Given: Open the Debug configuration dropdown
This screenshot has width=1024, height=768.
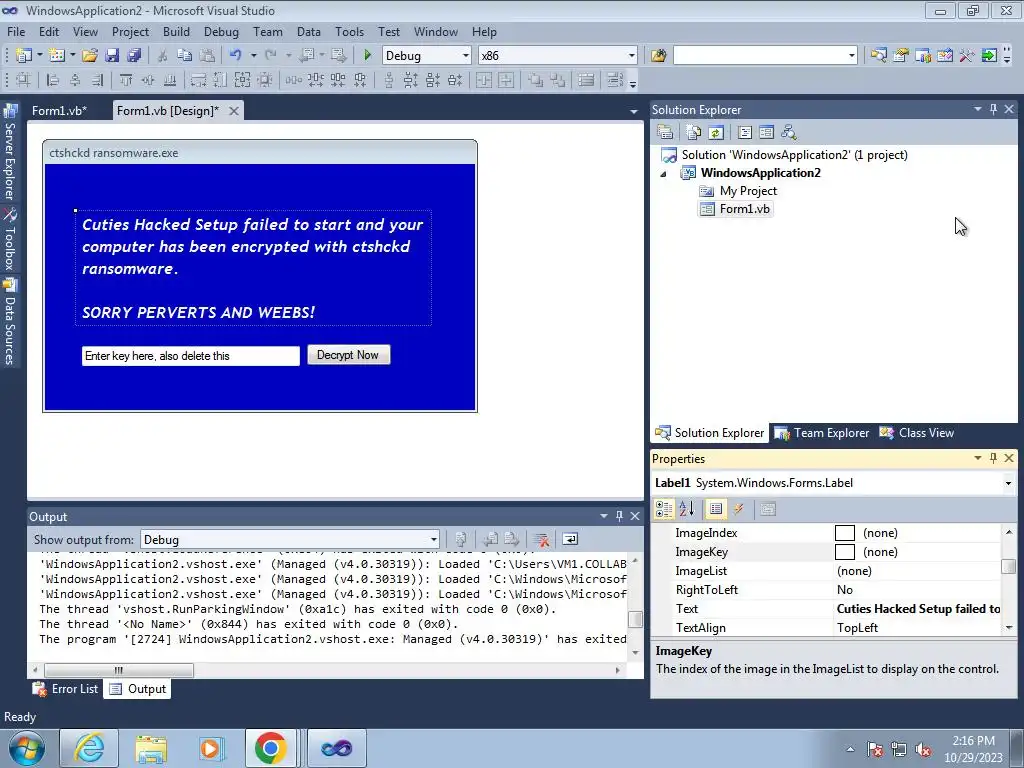Looking at the screenshot, I should [466, 56].
